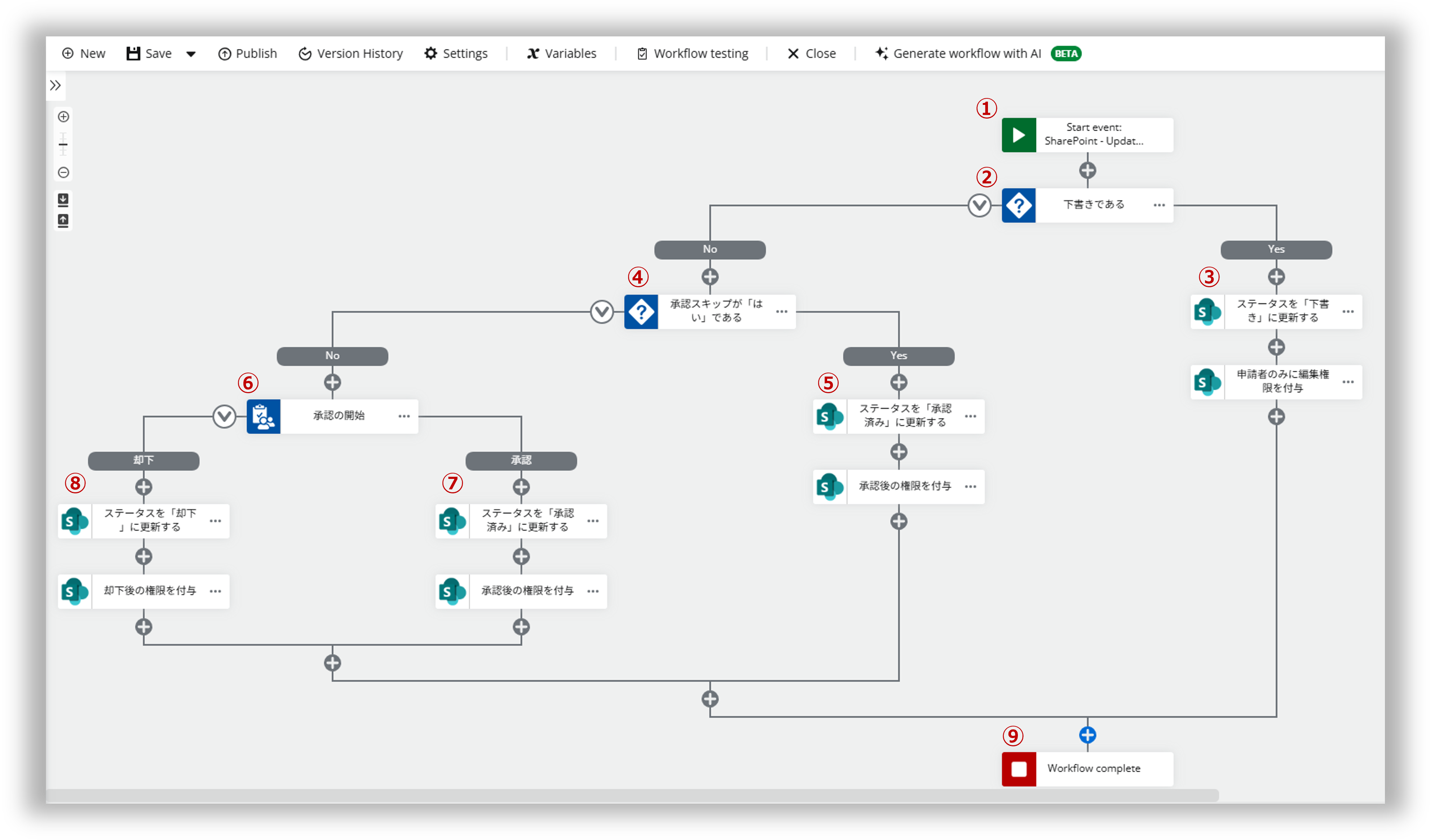Open ellipsis menu on 承認後の権限を付与 action
The height and width of the screenshot is (840, 1430).
click(971, 486)
